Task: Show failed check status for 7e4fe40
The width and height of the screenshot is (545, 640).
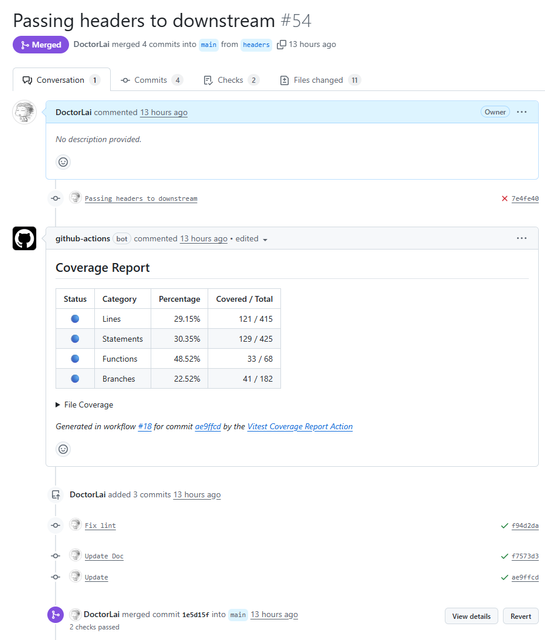Action: pos(505,198)
